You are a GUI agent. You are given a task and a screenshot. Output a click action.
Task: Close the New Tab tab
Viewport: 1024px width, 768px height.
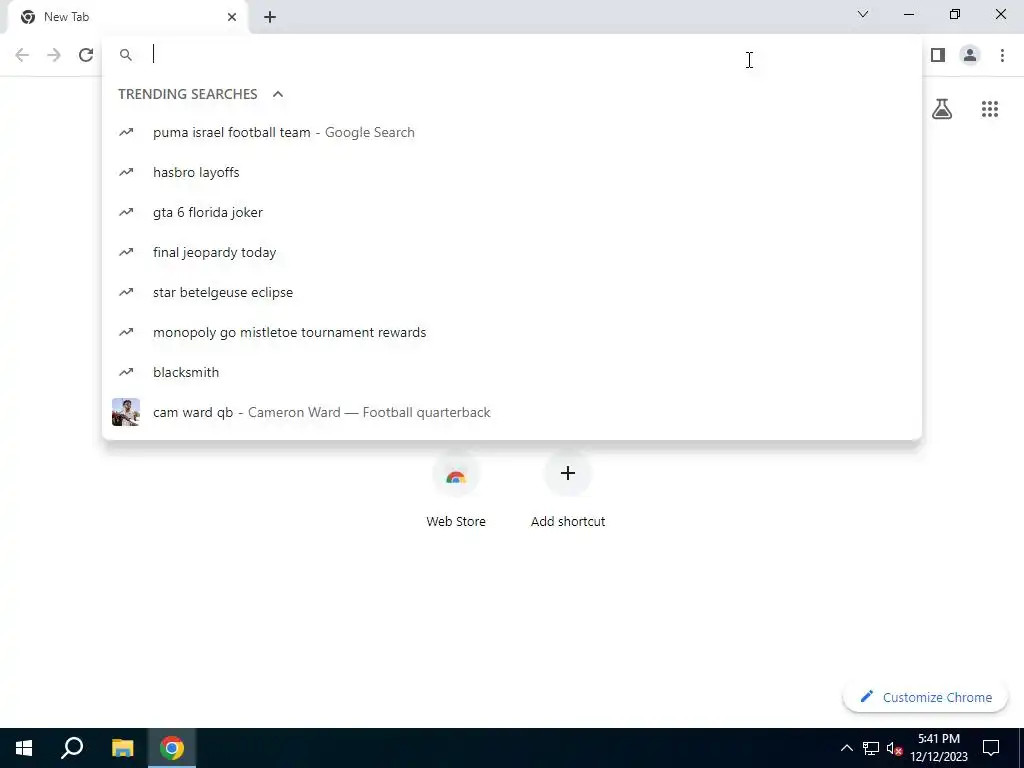pyautogui.click(x=232, y=17)
